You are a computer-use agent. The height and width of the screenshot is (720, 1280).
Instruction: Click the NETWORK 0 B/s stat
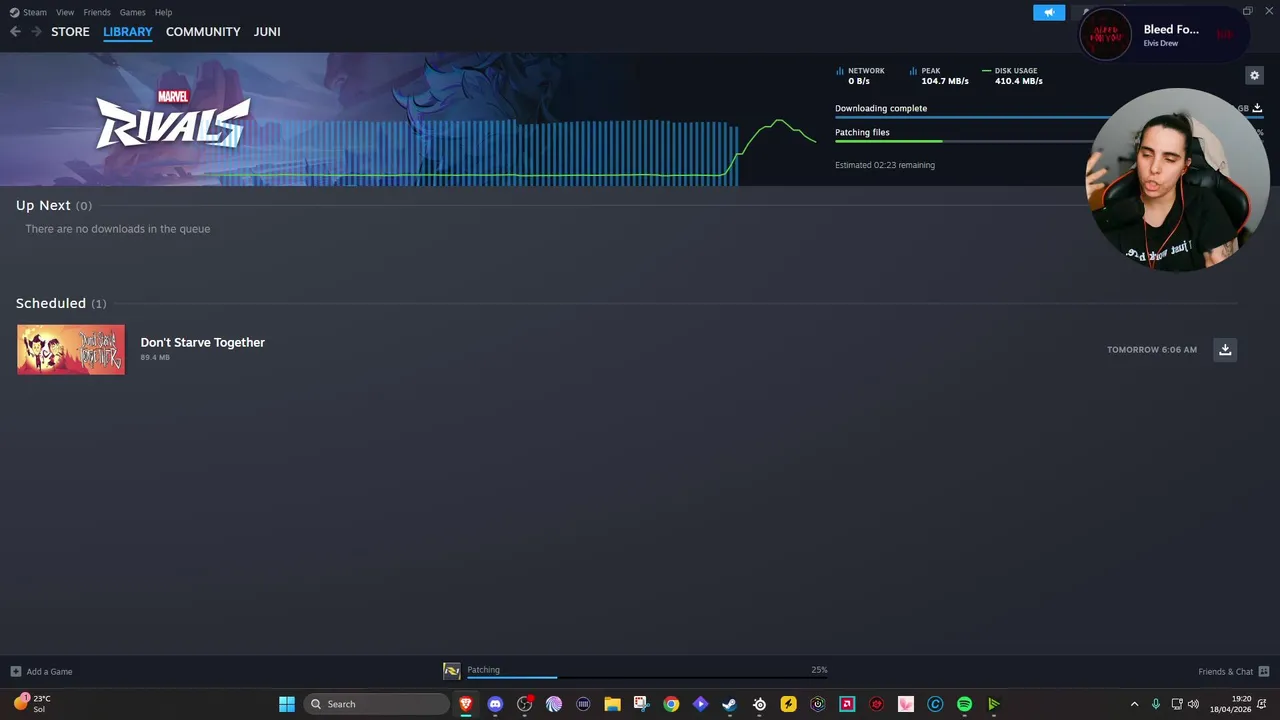pos(861,76)
